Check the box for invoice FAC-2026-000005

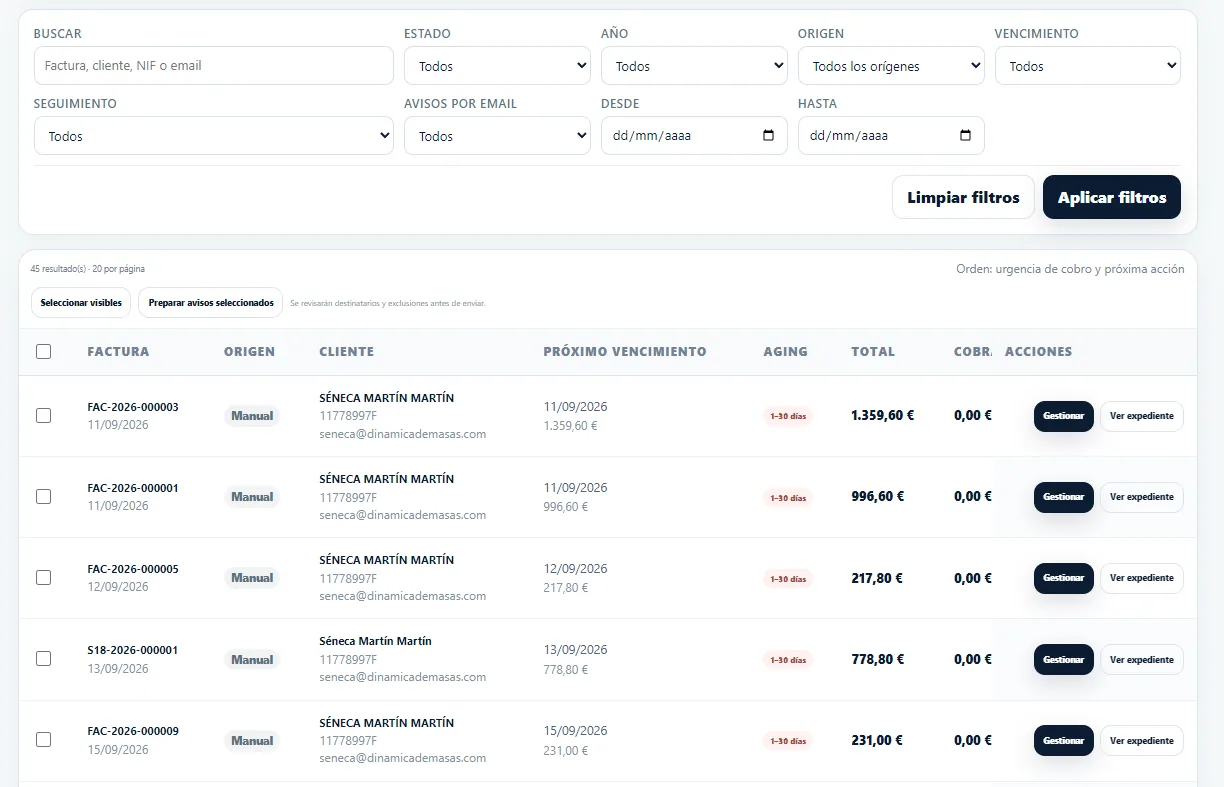[x=44, y=578]
